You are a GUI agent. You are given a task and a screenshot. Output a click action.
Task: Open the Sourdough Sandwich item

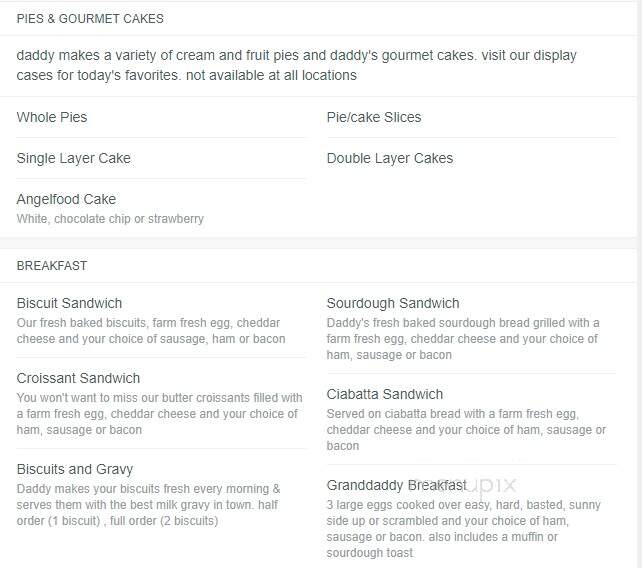tap(393, 303)
